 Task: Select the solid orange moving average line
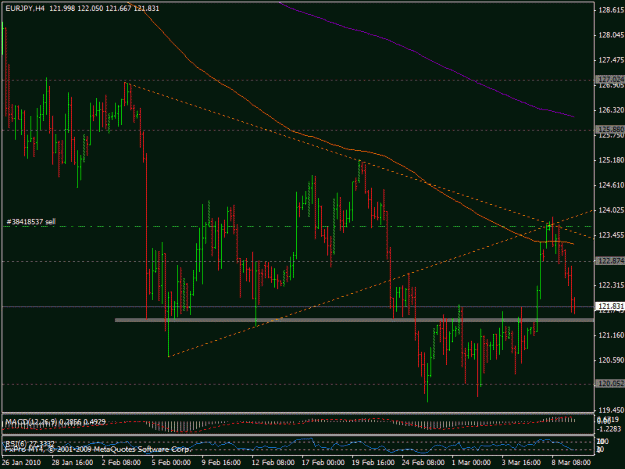pos(290,129)
